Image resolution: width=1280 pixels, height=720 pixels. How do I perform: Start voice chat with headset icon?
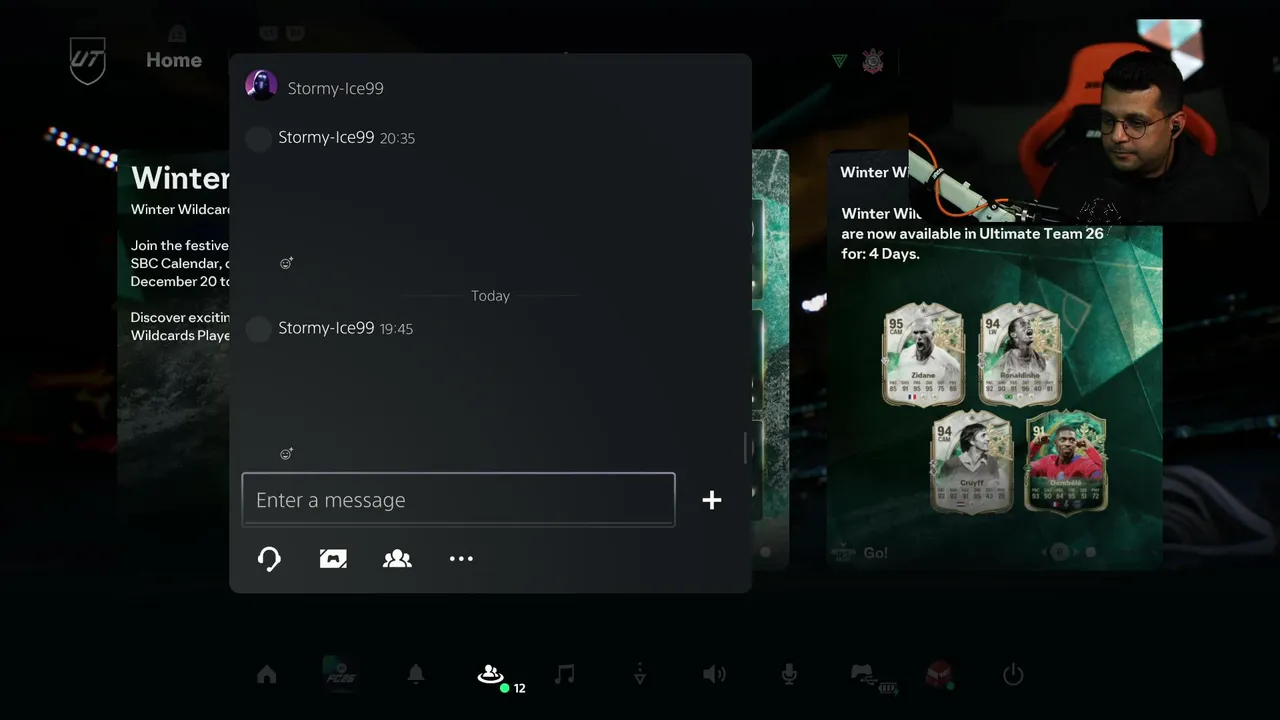(x=269, y=558)
